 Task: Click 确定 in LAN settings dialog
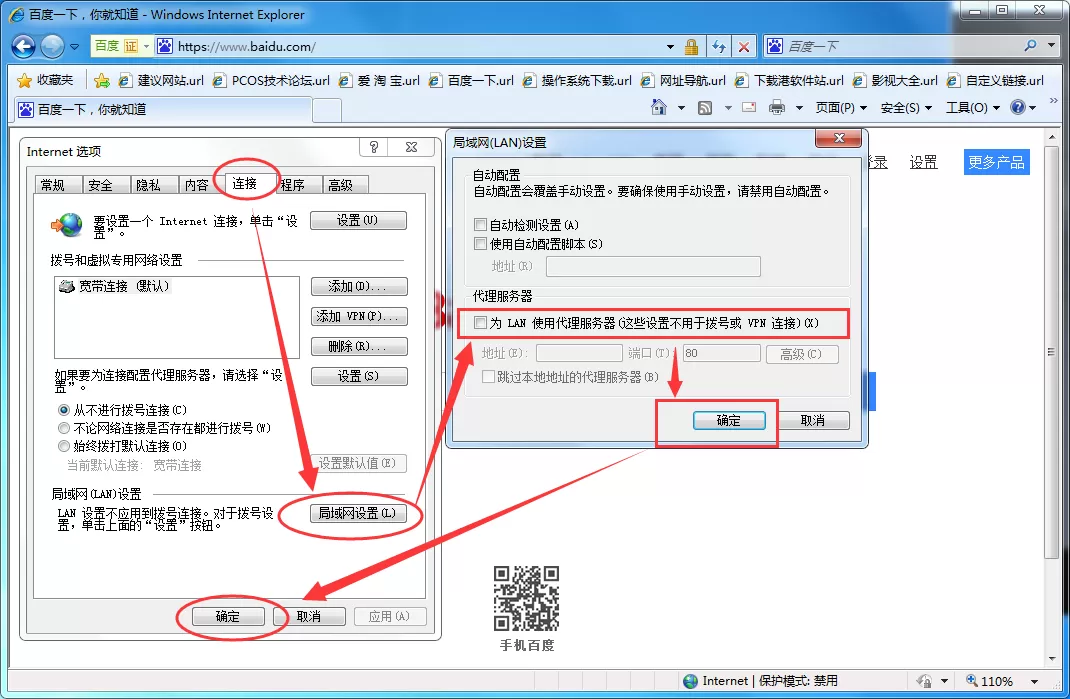coord(729,420)
